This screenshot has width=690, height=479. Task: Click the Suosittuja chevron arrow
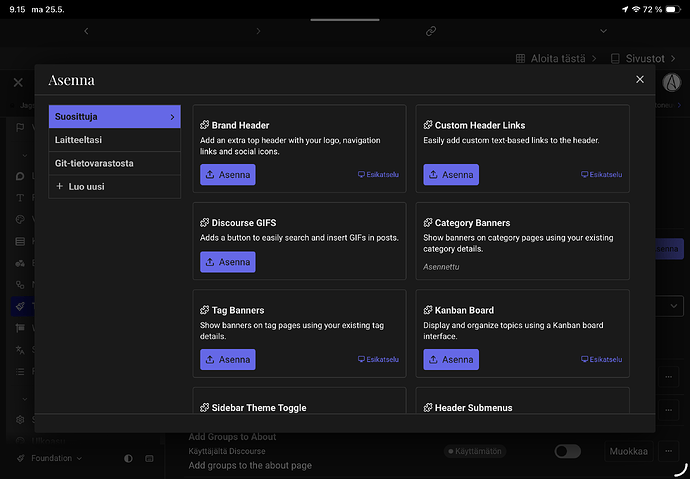click(172, 117)
